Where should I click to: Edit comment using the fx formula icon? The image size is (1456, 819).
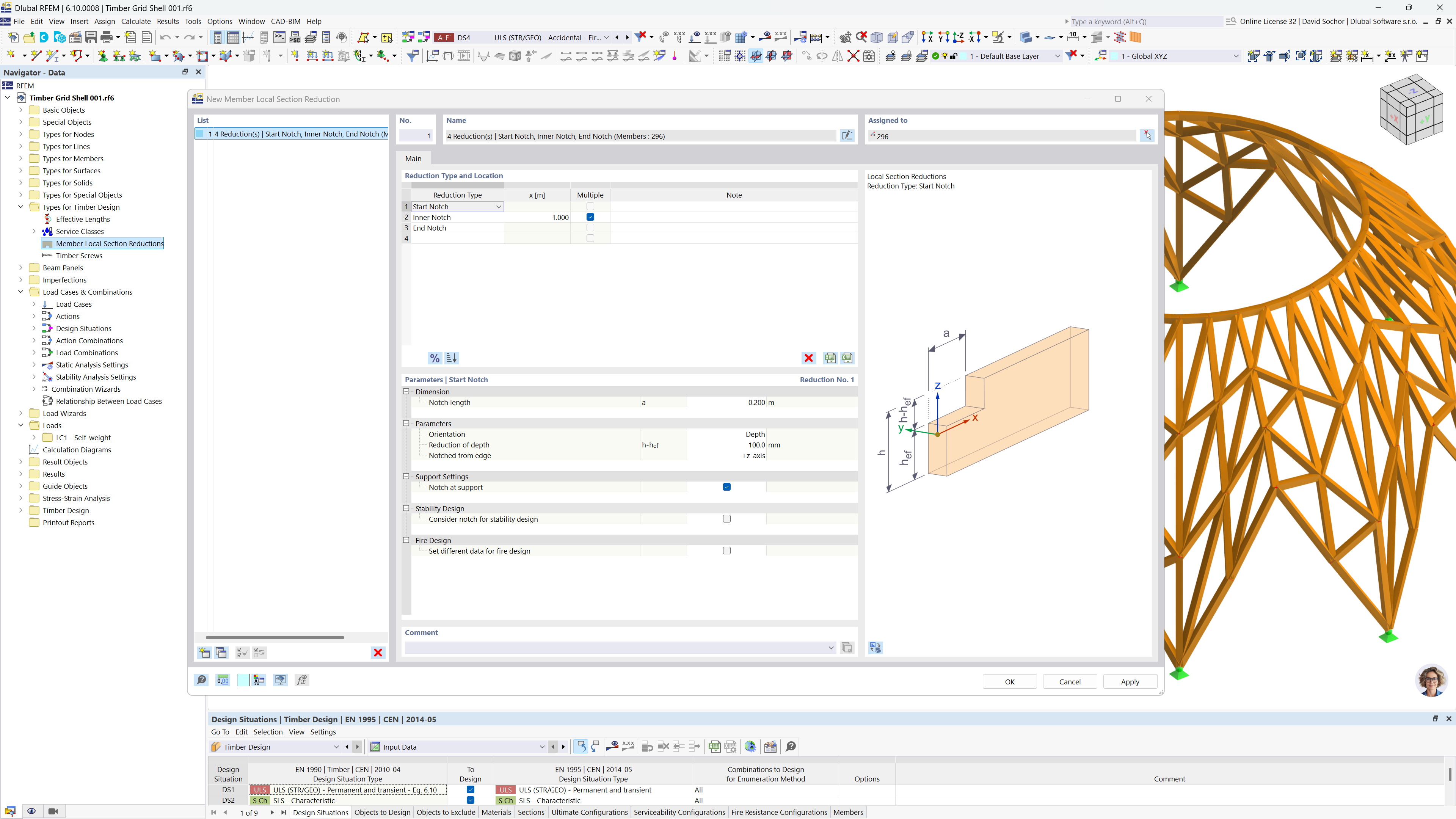pyautogui.click(x=302, y=680)
